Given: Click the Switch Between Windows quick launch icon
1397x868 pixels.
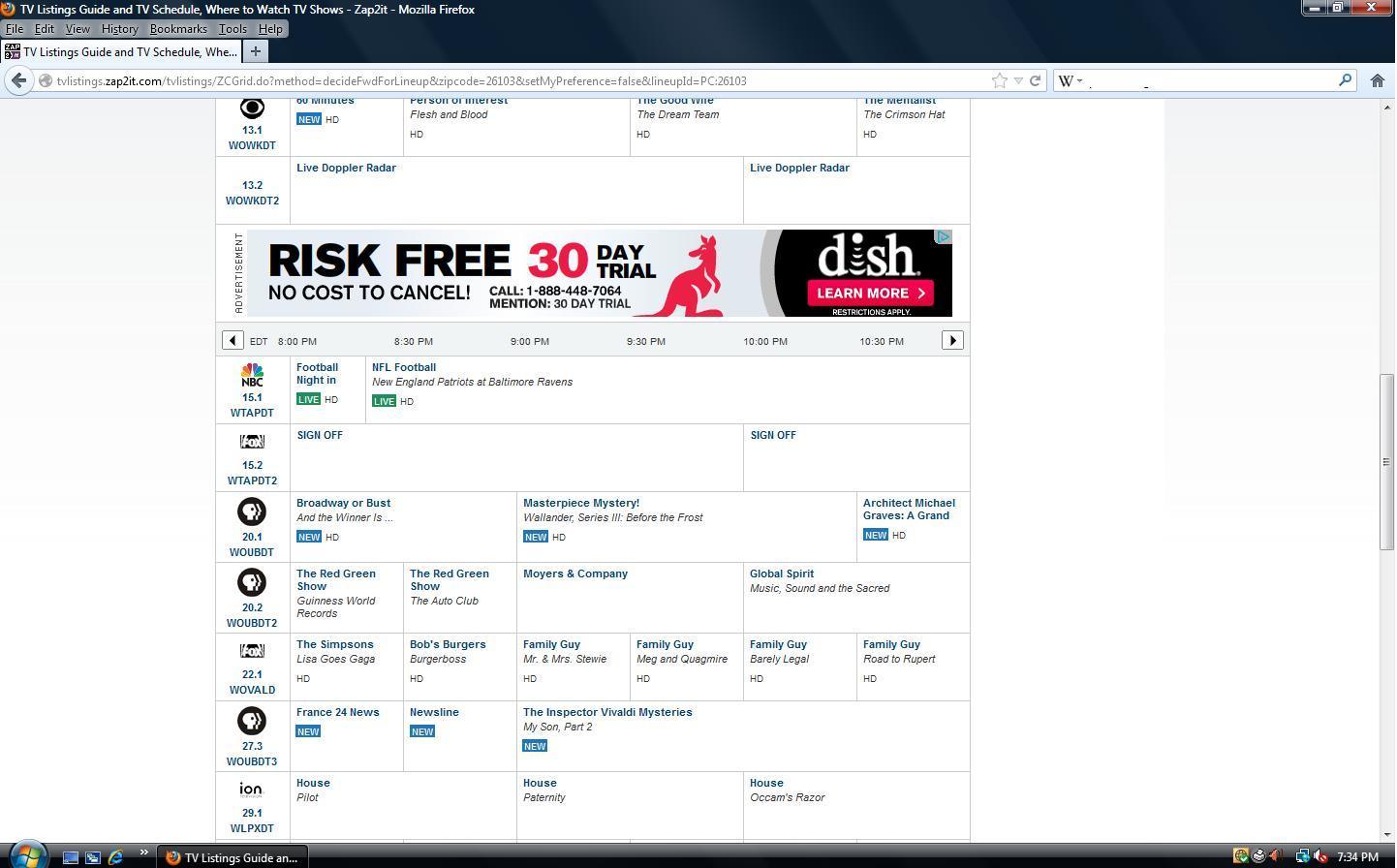Looking at the screenshot, I should click(93, 856).
